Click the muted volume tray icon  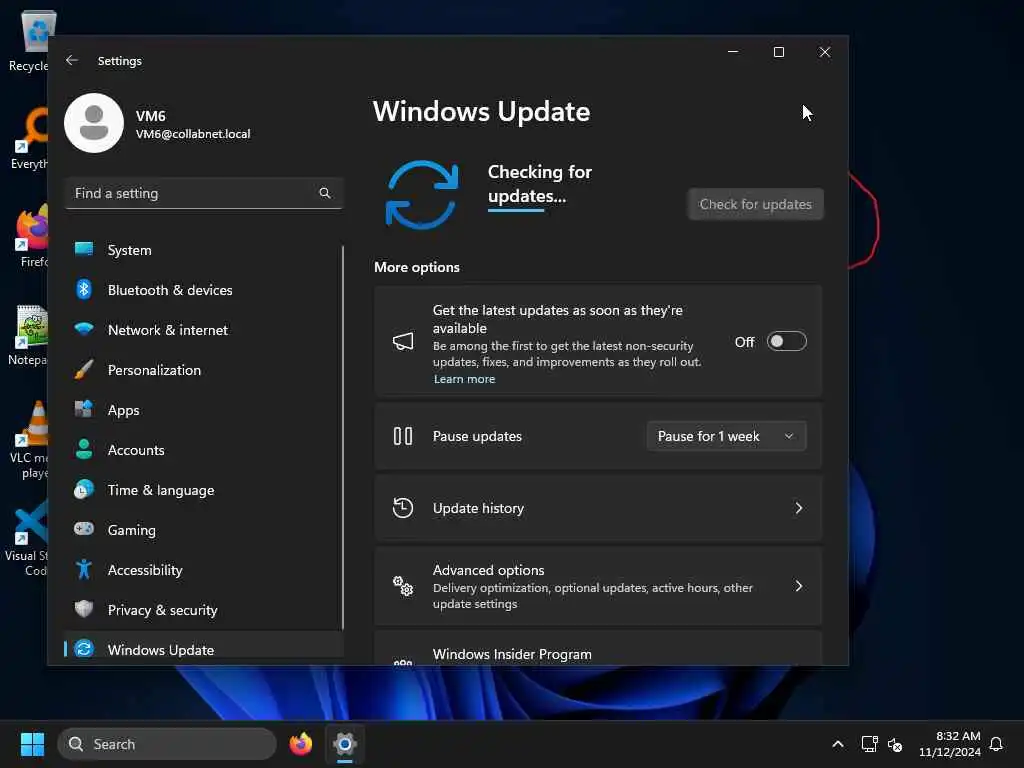tap(895, 744)
